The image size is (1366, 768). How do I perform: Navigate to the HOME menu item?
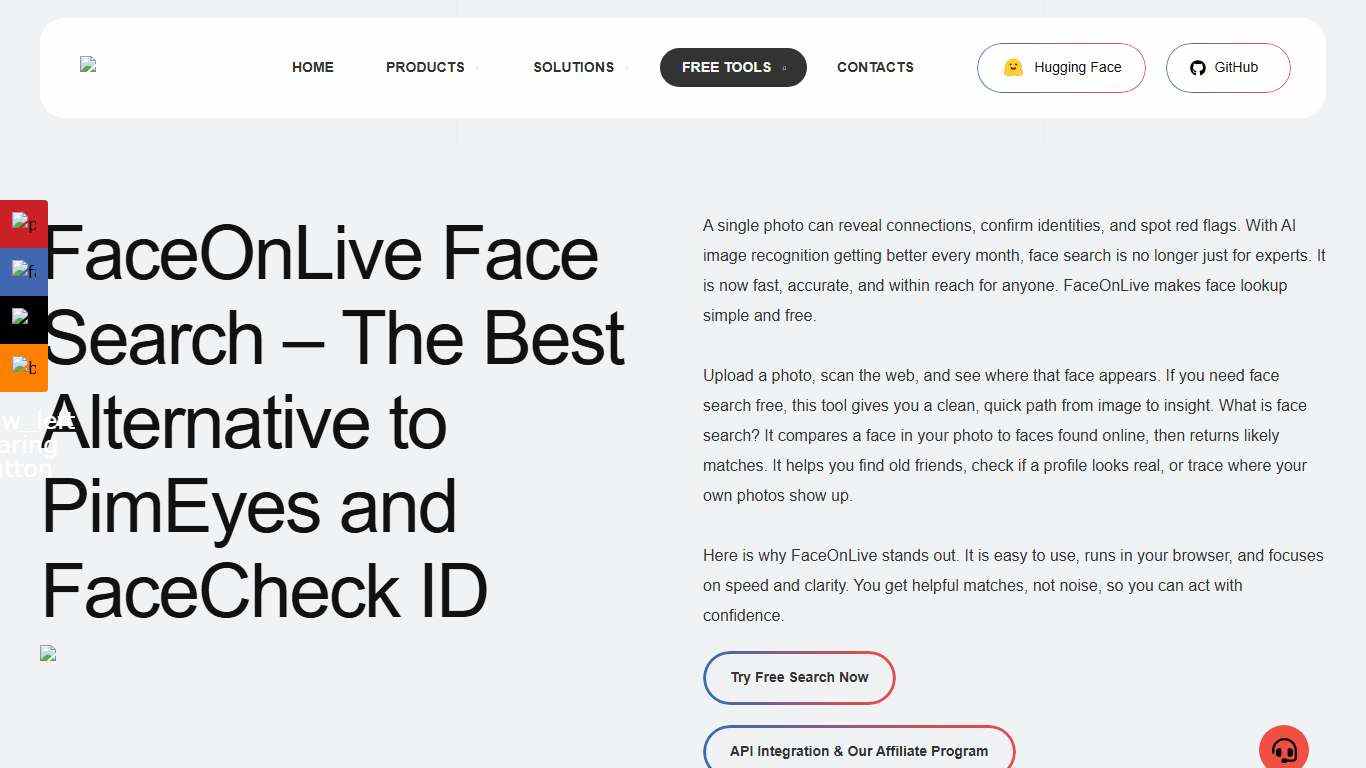pos(312,67)
